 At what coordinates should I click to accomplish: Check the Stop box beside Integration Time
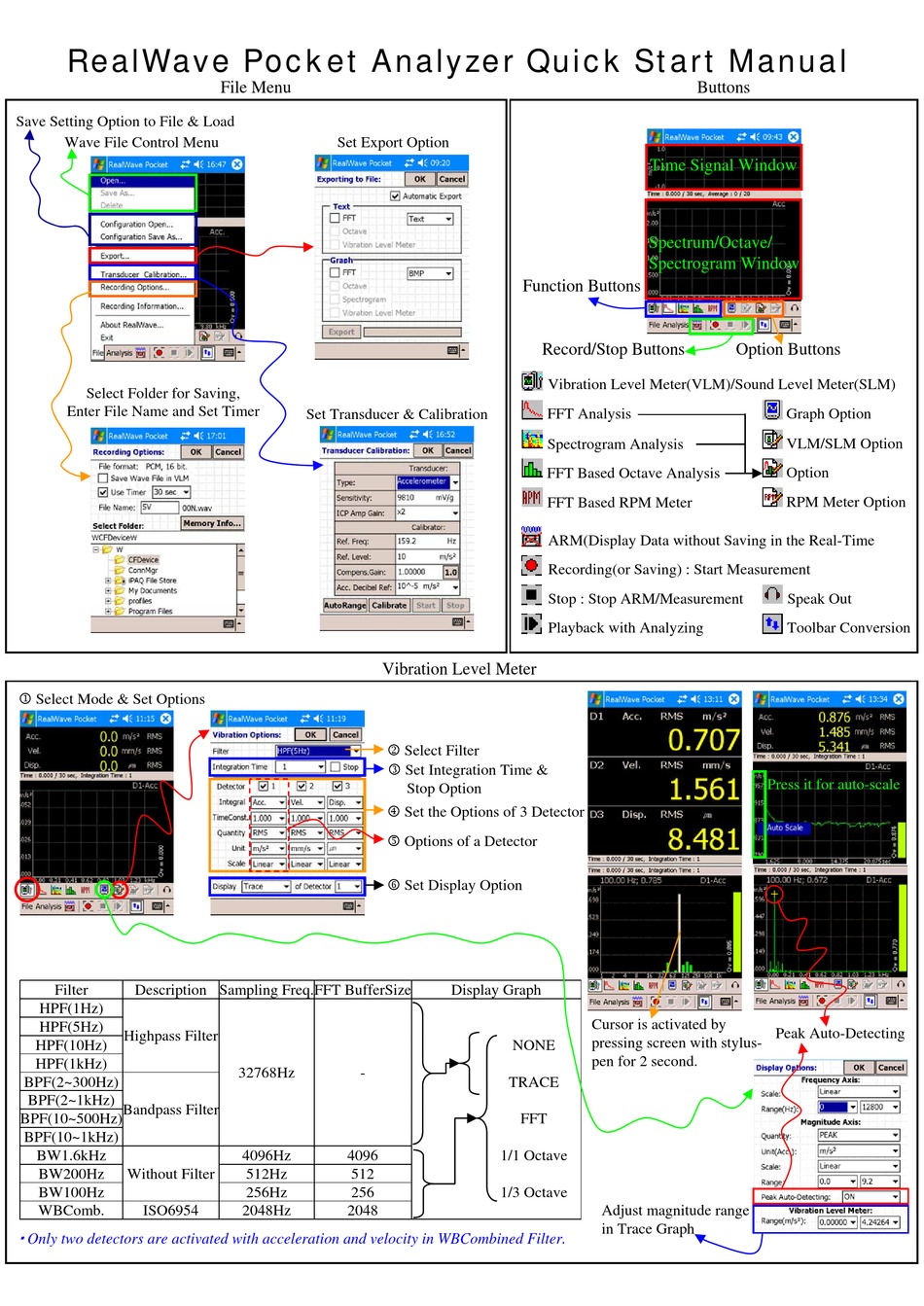pyautogui.click(x=336, y=767)
